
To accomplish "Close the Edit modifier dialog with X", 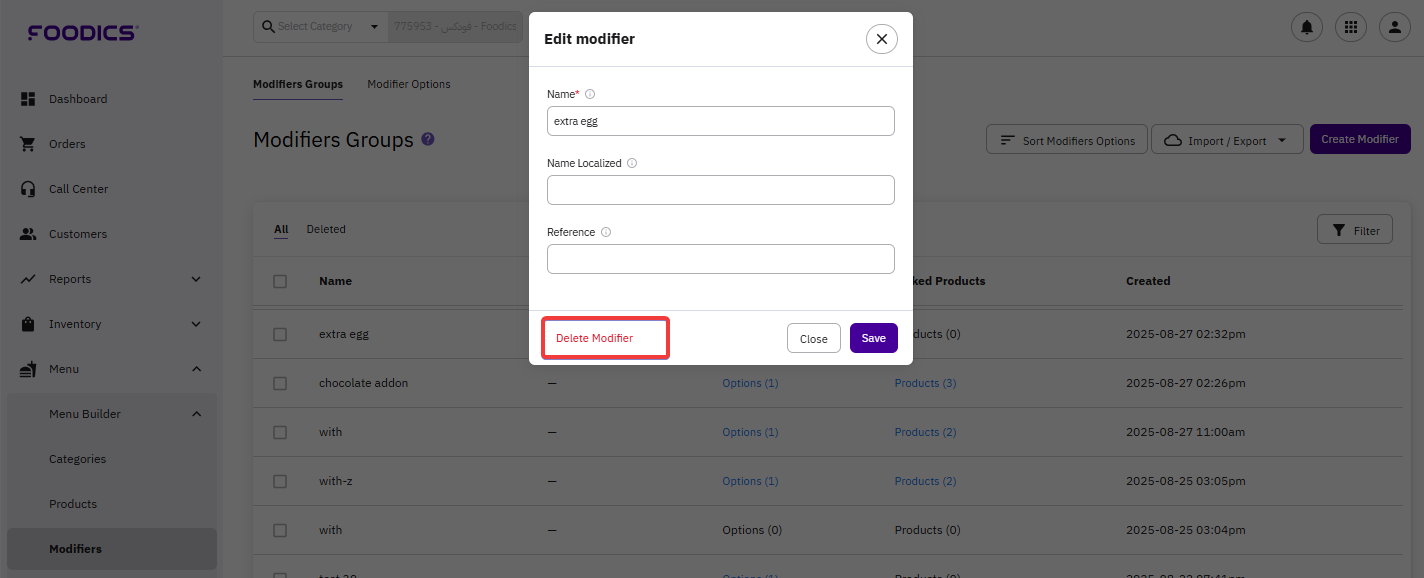I will (x=881, y=39).
